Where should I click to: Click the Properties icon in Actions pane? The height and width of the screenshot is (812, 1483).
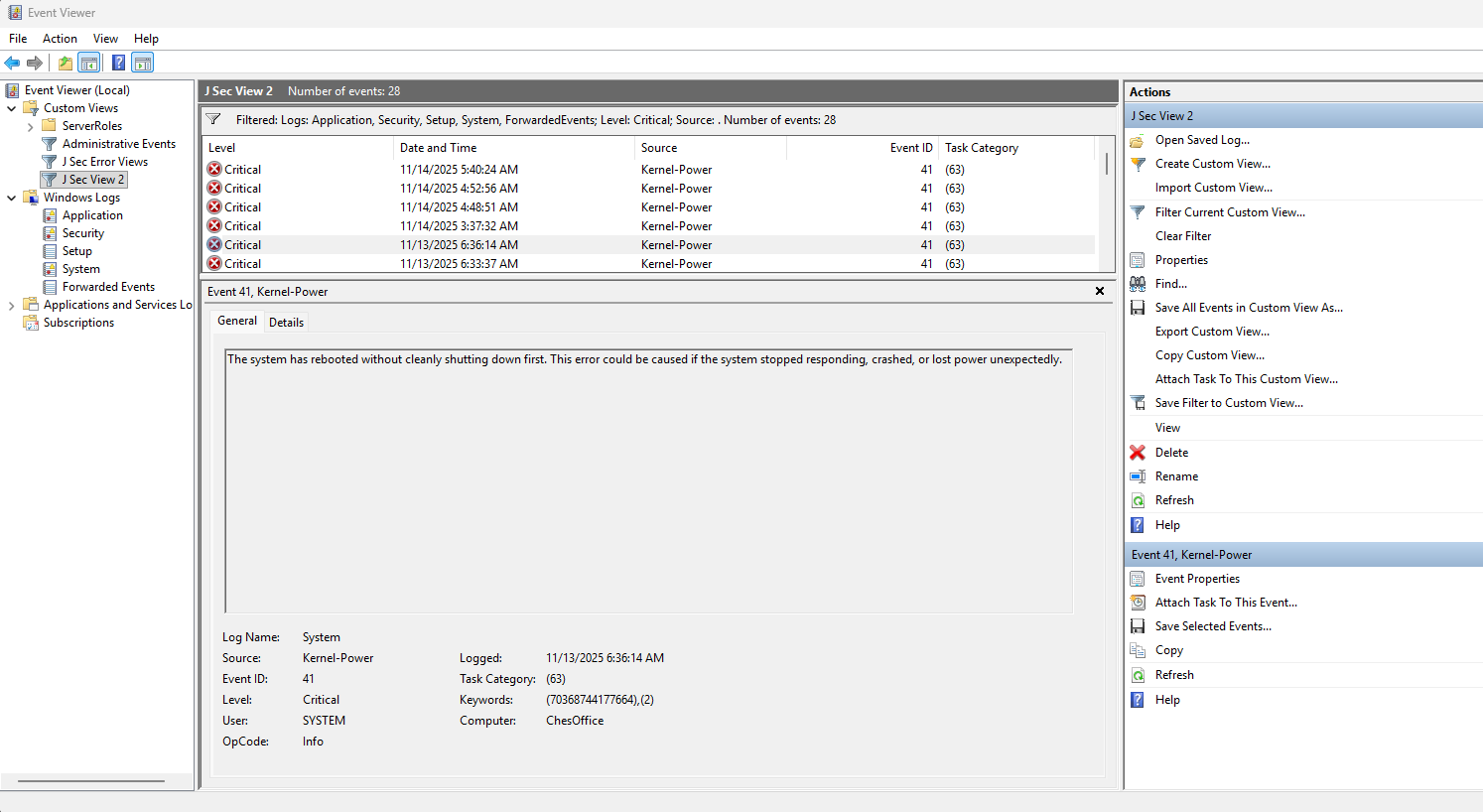coord(1138,260)
